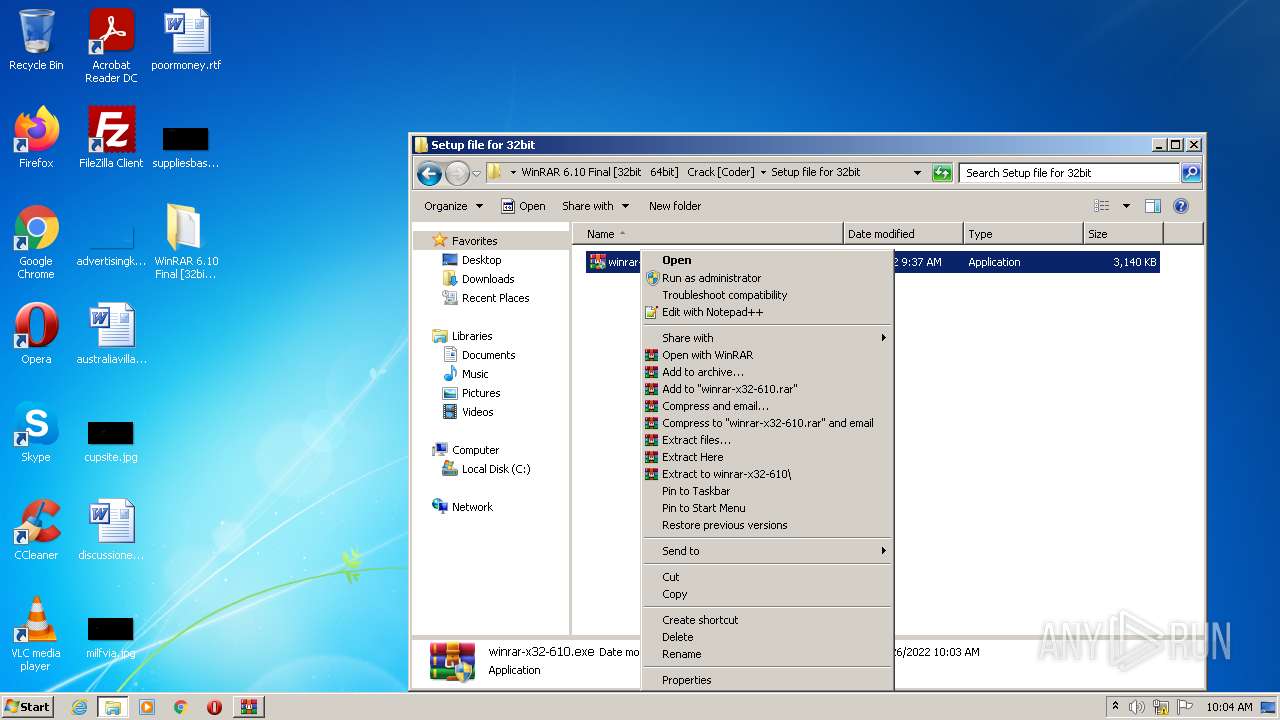The height and width of the screenshot is (720, 1280).
Task: Click the Start button
Action: point(28,707)
